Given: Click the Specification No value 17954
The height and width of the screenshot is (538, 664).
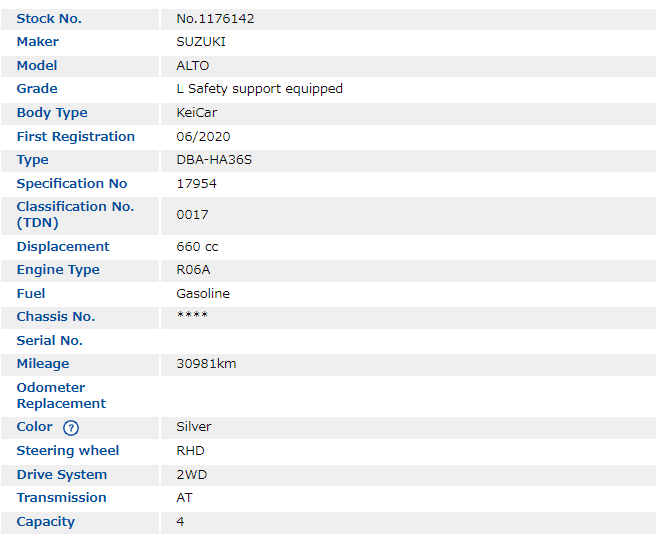Looking at the screenshot, I should [x=196, y=184].
